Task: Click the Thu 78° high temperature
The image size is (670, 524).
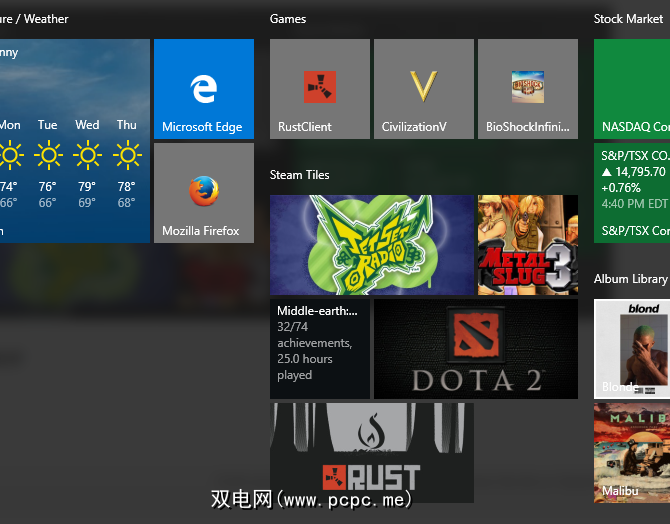Action: (x=126, y=187)
